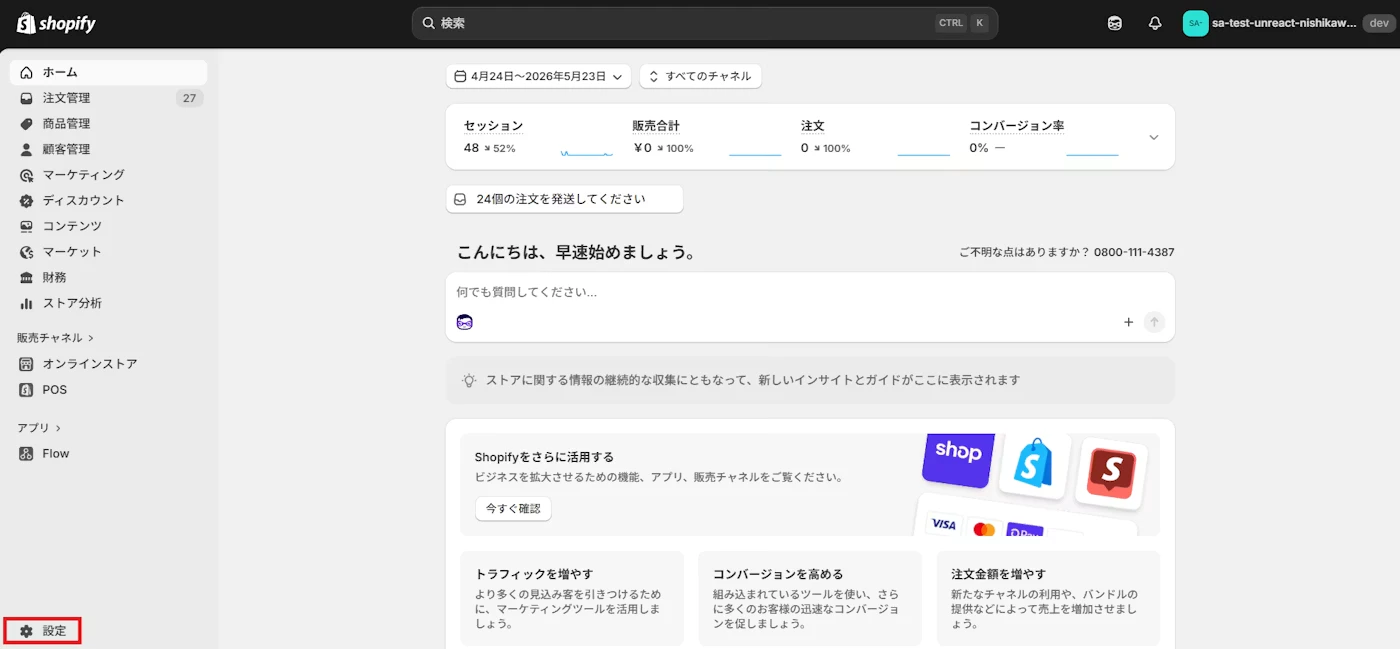Click the POS bag icon
The image size is (1400, 649).
coord(26,390)
